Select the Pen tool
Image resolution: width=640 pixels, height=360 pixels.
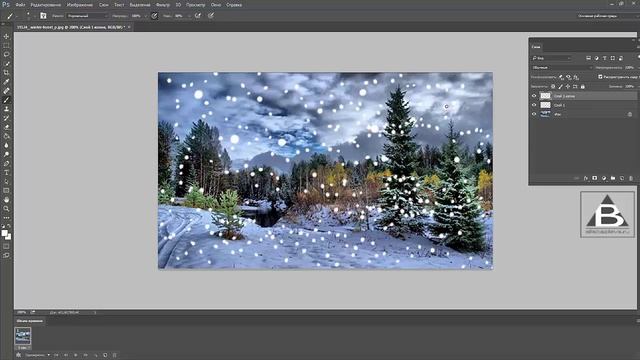click(x=6, y=163)
